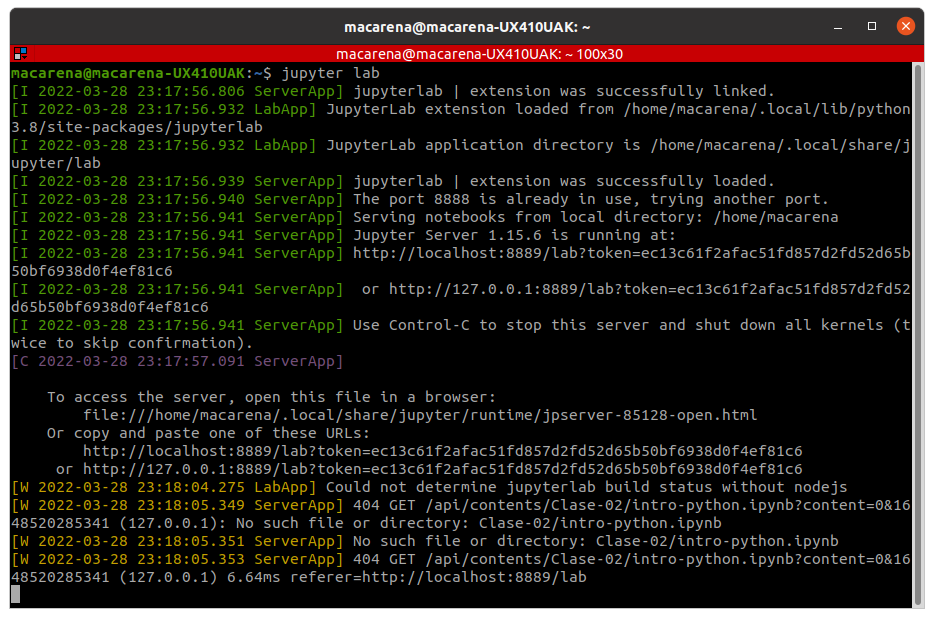
Task: Click the shell prompt macarena@macarena-UX410UAK
Action: click(x=127, y=73)
